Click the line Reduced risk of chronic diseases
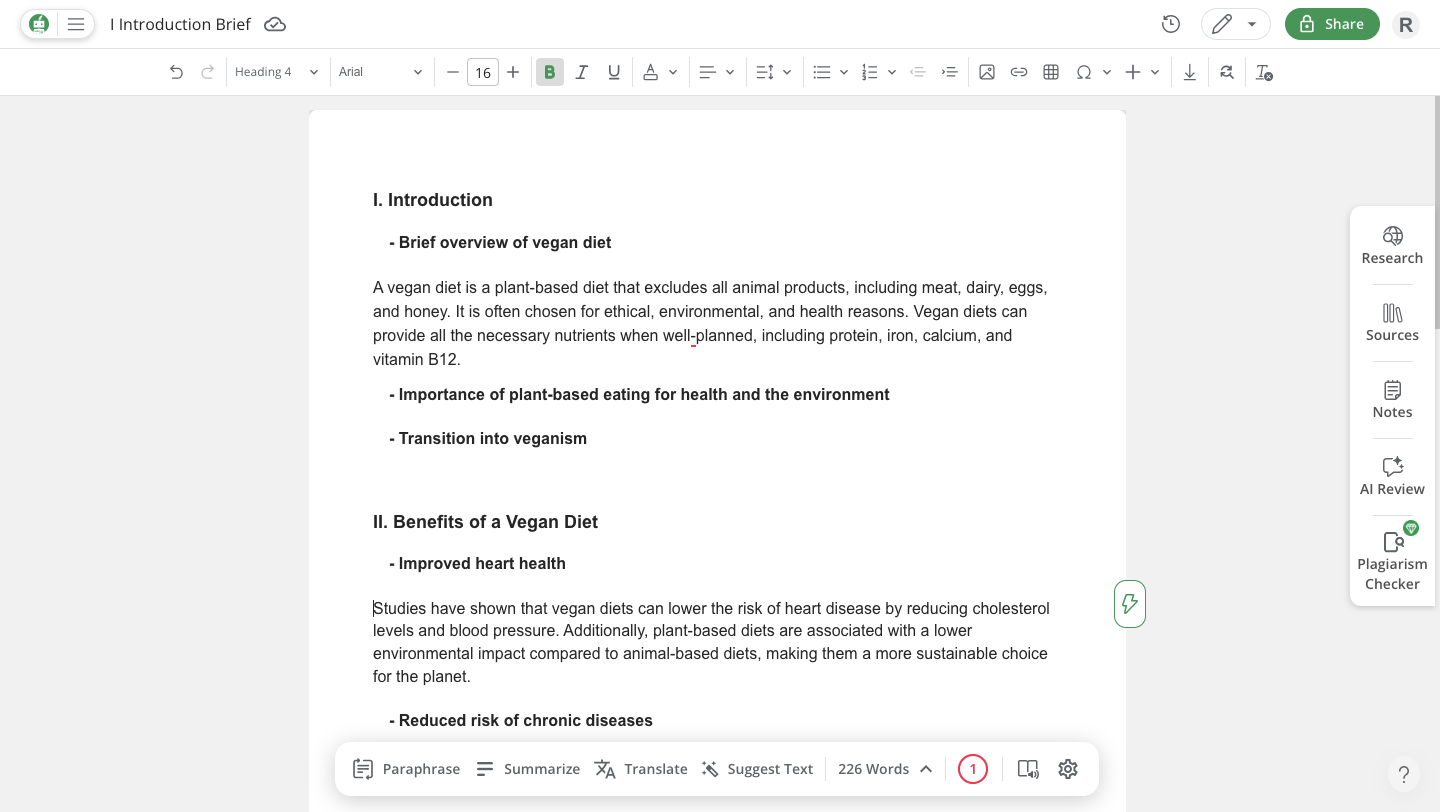The image size is (1440, 812). click(x=521, y=721)
